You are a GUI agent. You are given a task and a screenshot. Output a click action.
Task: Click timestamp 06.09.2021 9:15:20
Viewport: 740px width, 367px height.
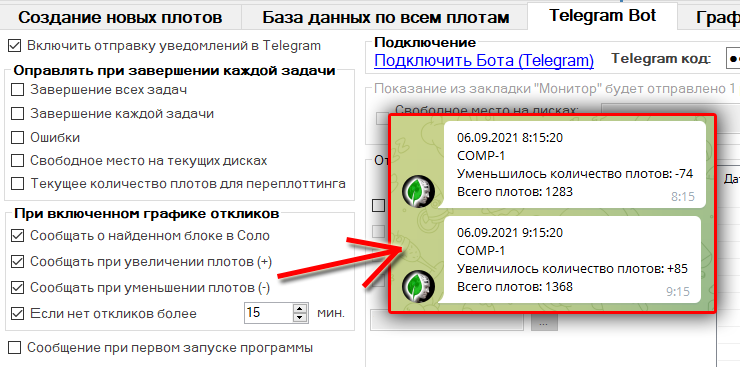(x=510, y=233)
